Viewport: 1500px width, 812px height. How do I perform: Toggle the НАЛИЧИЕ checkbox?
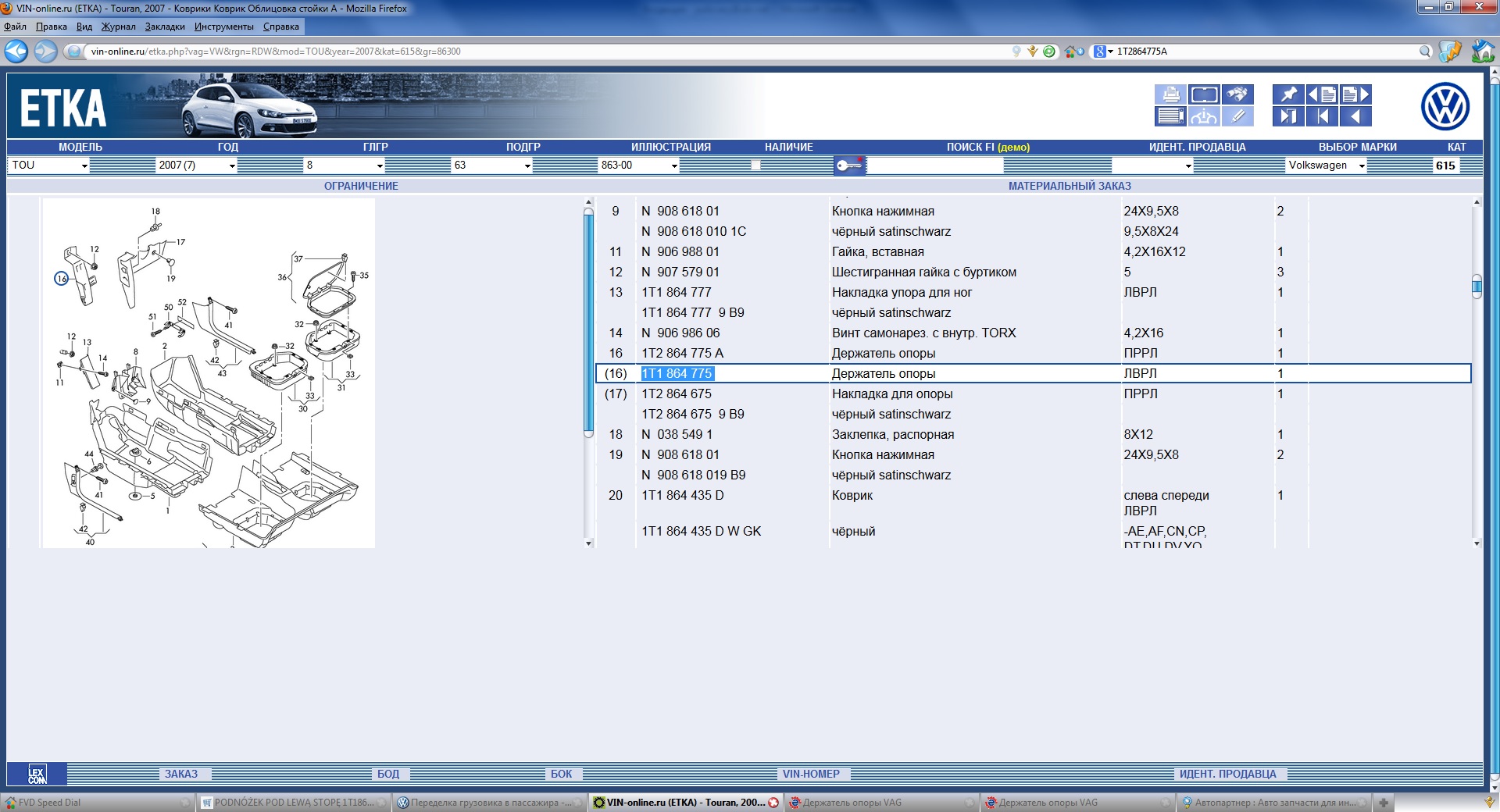(755, 165)
